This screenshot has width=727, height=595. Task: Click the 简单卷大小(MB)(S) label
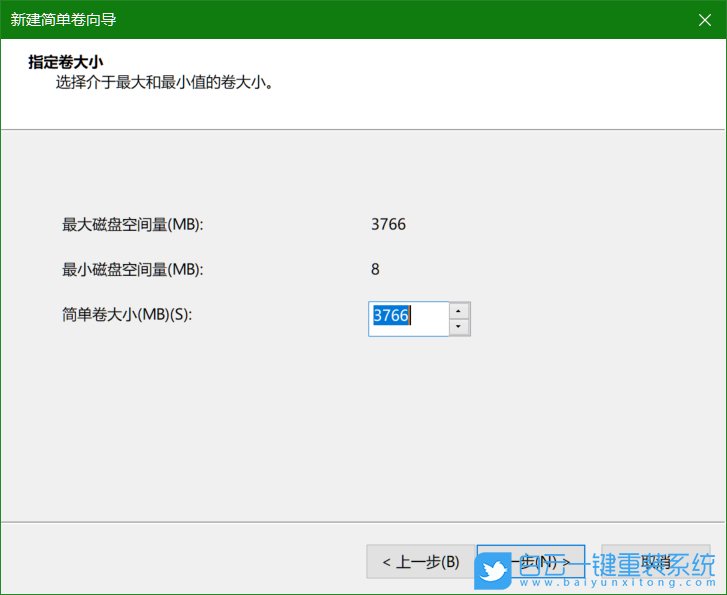pos(127,315)
